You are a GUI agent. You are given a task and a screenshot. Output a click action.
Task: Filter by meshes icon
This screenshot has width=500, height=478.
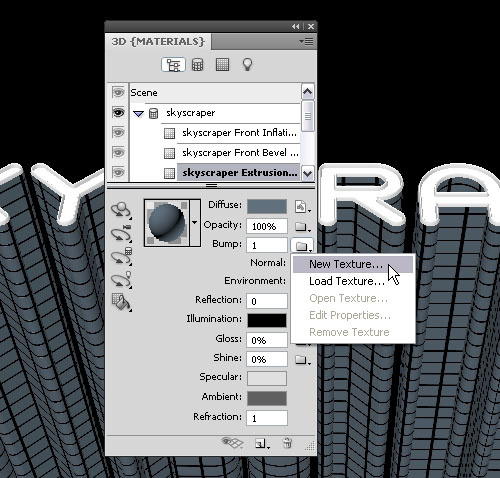click(x=197, y=65)
